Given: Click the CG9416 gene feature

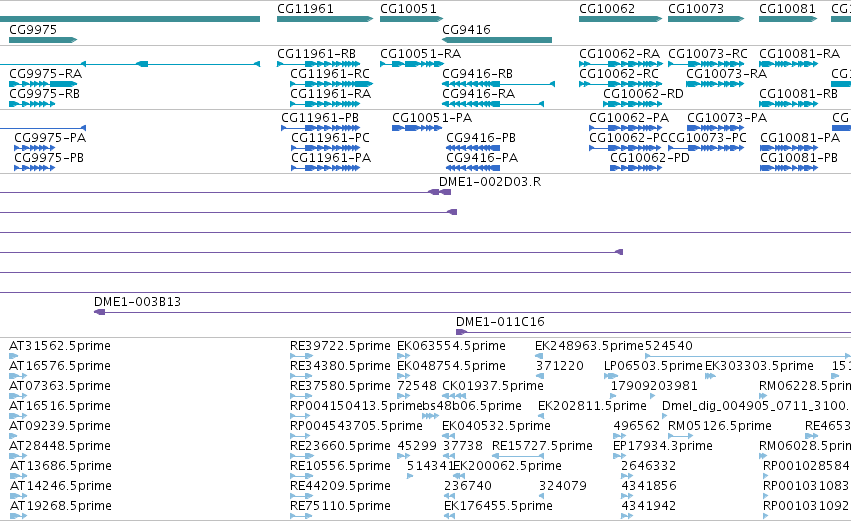Looking at the screenshot, I should [x=497, y=40].
